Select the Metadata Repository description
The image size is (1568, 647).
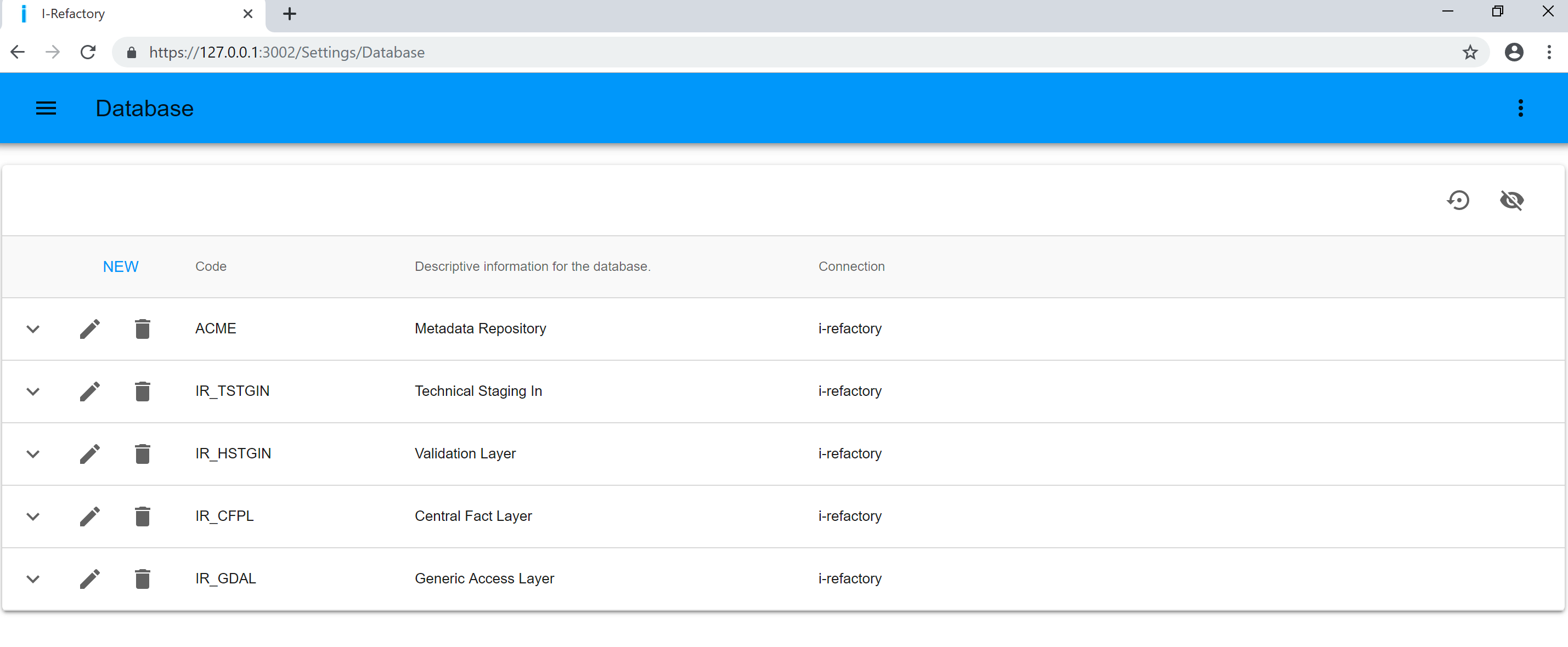click(480, 328)
